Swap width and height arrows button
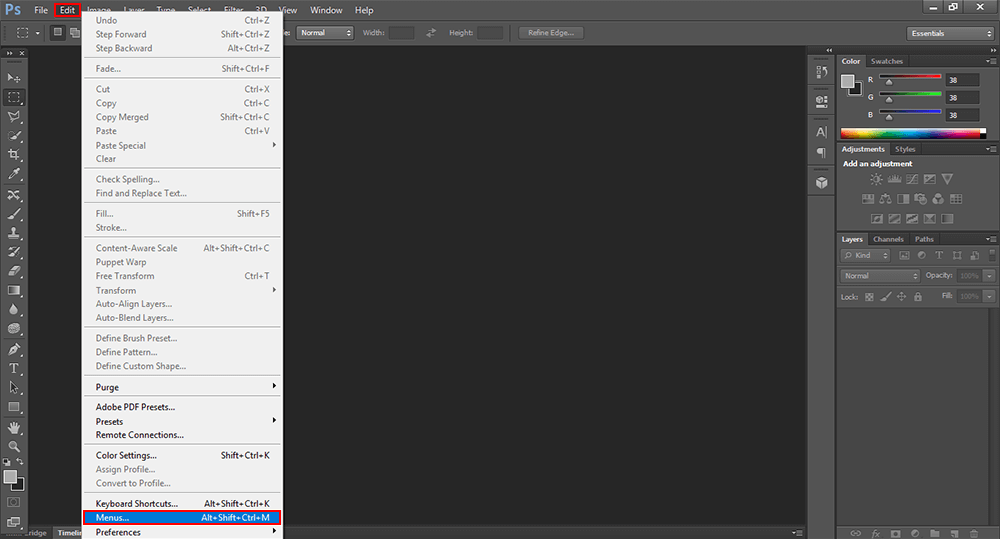The height and width of the screenshot is (539, 1000). (x=431, y=33)
